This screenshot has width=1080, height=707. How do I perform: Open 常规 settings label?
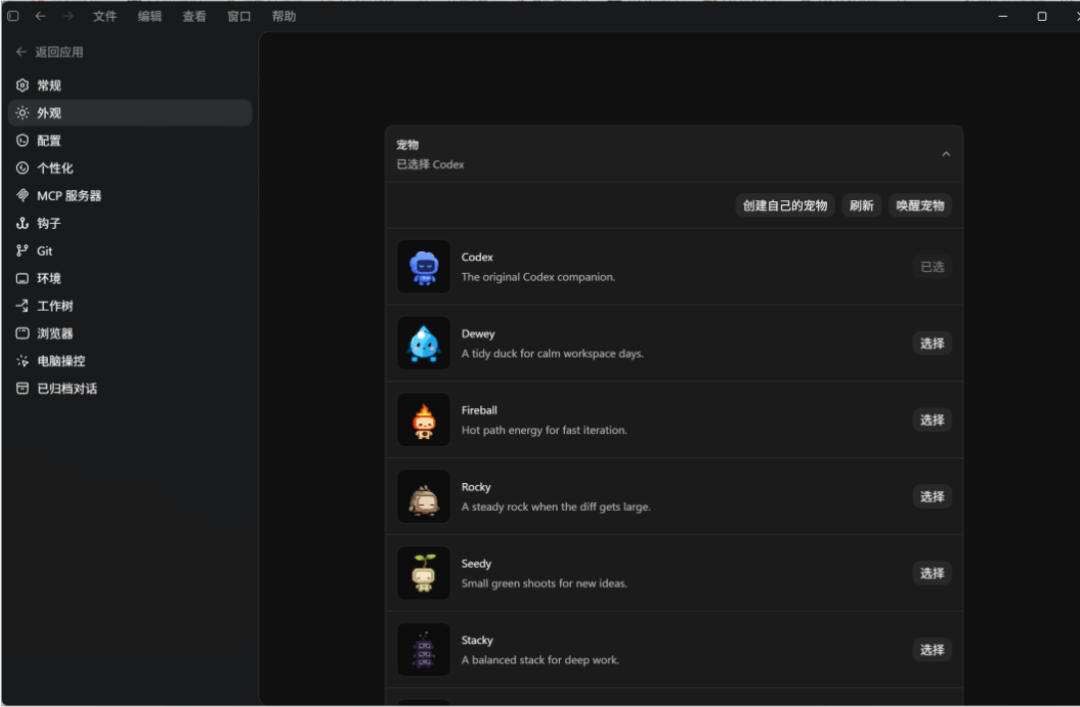[x=49, y=85]
